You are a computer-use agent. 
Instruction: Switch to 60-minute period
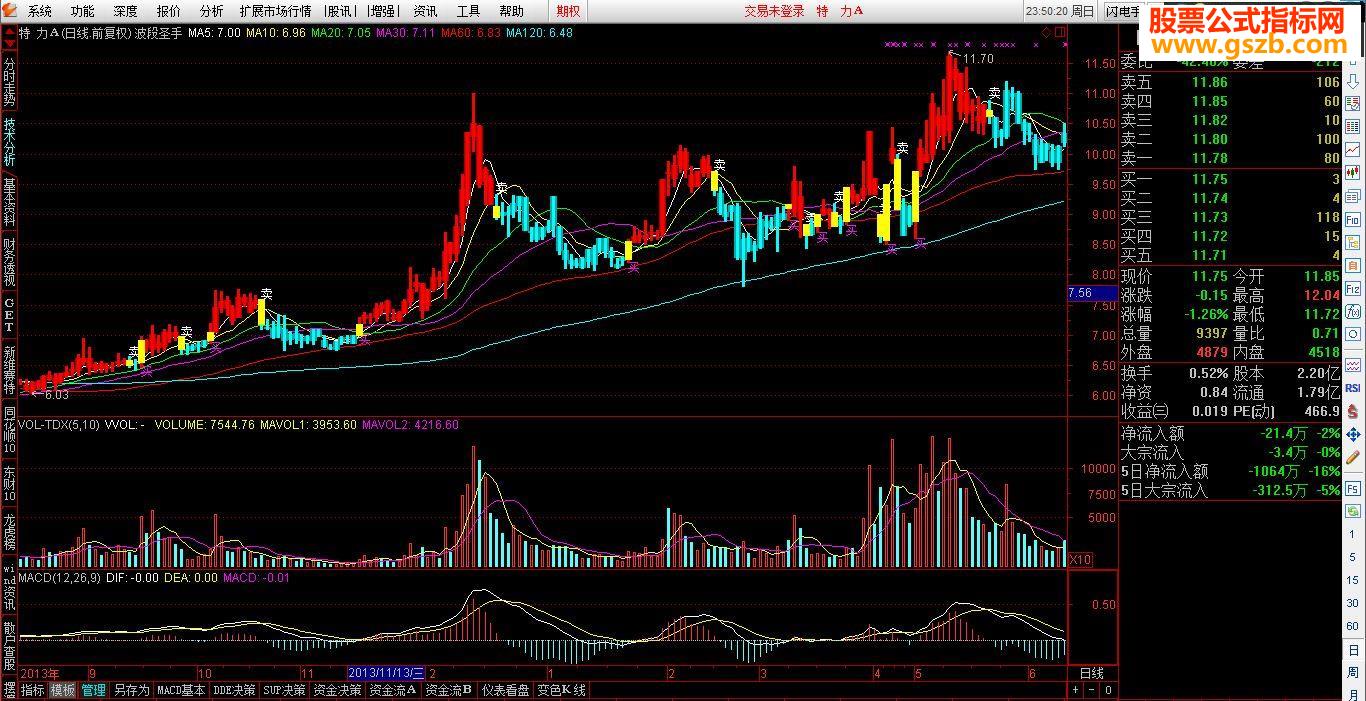point(1352,626)
